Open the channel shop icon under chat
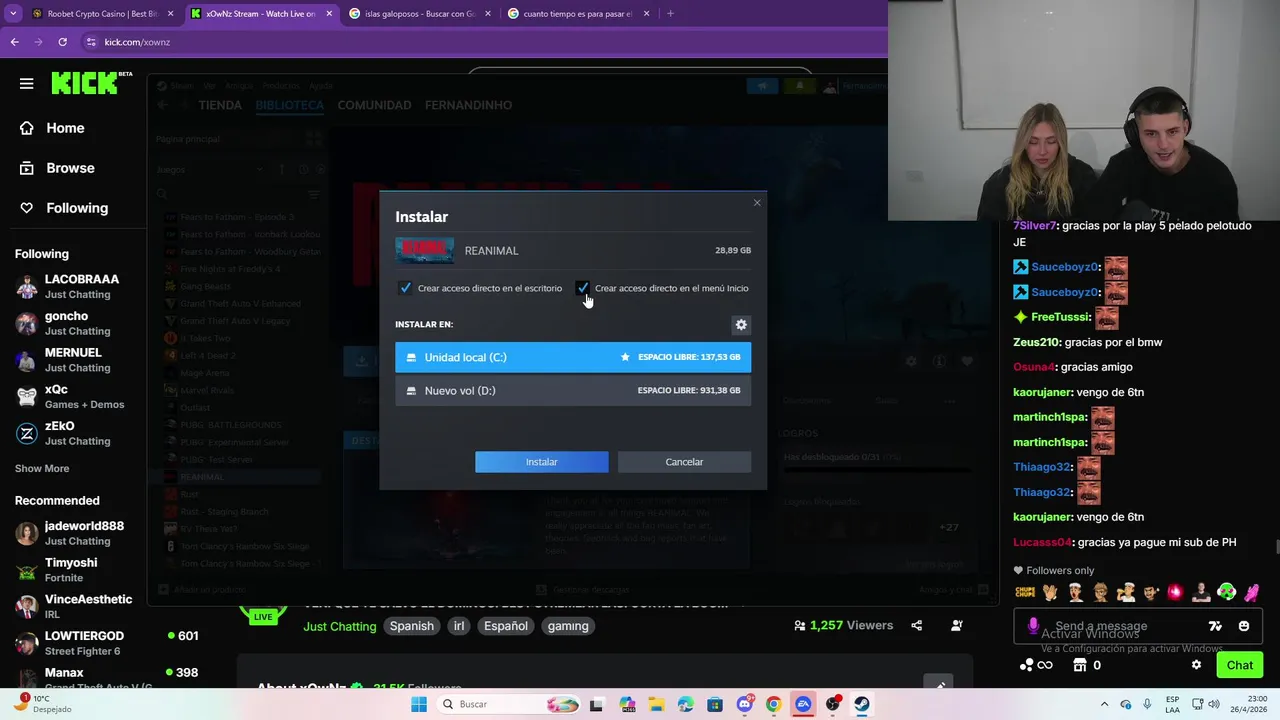The image size is (1280, 720). [x=1079, y=665]
